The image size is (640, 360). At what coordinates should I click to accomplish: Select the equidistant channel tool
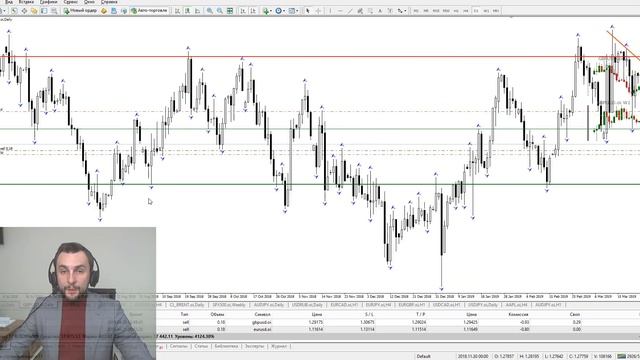[x=360, y=11]
